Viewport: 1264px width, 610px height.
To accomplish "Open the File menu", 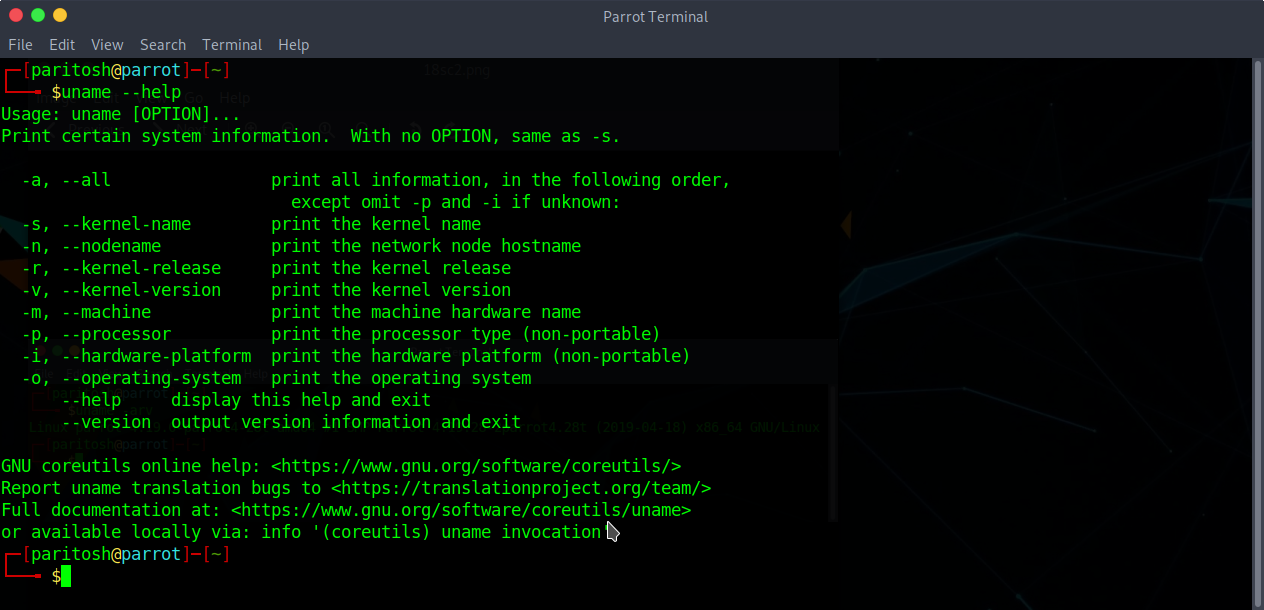I will pyautogui.click(x=19, y=44).
